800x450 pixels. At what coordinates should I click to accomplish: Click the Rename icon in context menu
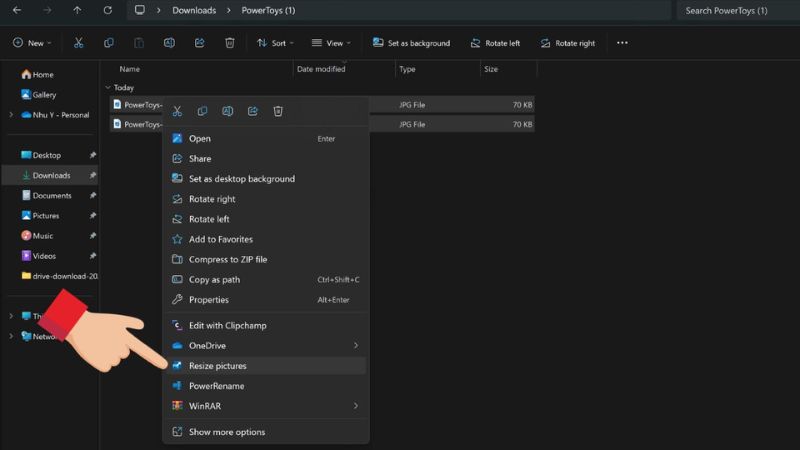pos(228,111)
